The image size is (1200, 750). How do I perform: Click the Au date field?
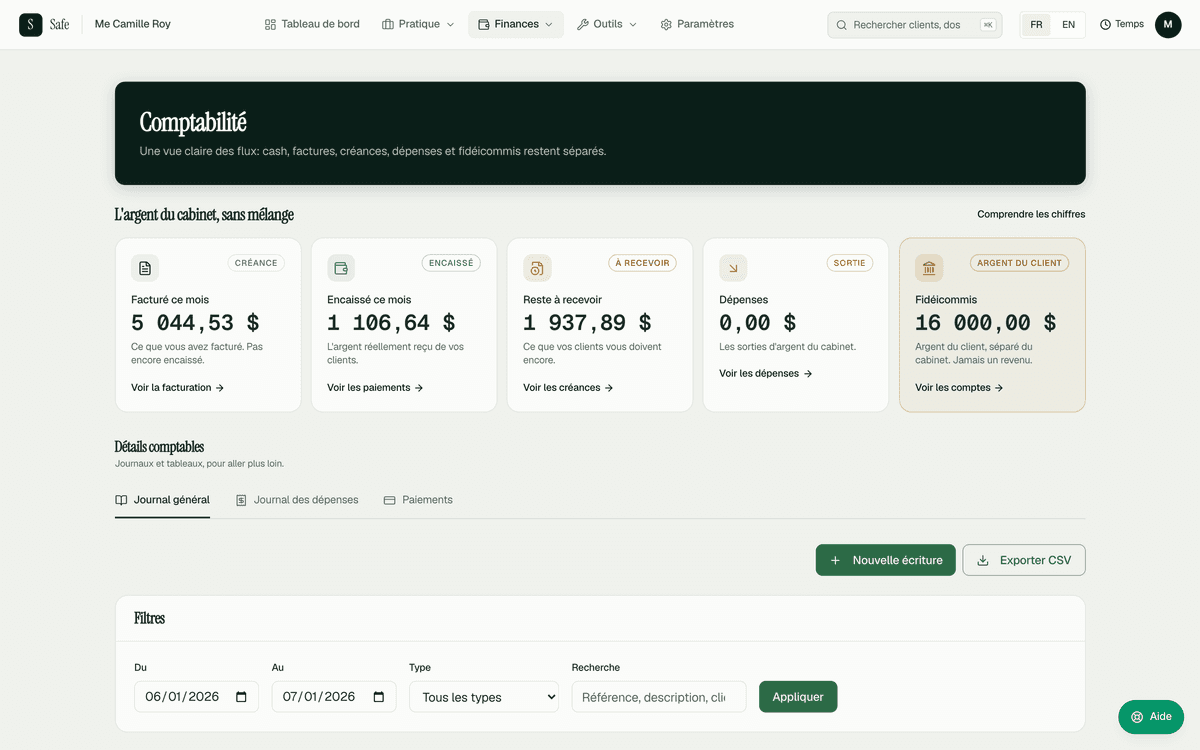(x=334, y=697)
